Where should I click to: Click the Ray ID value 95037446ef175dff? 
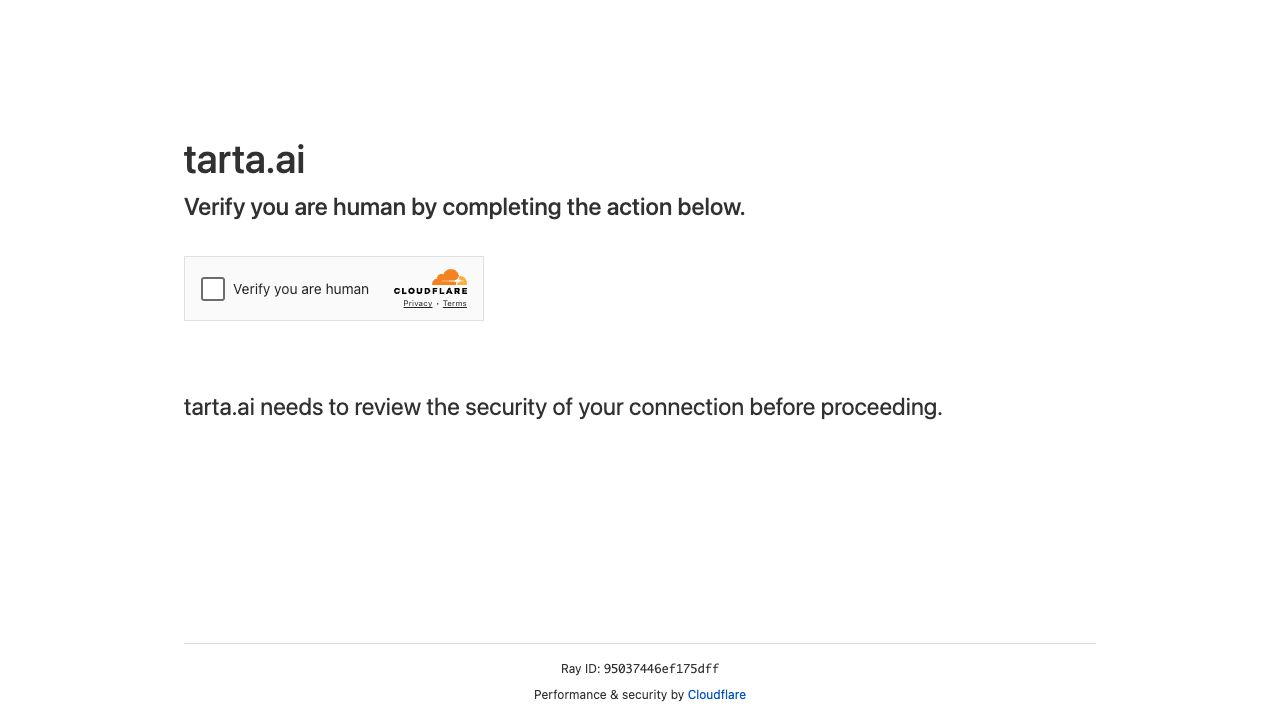point(661,669)
